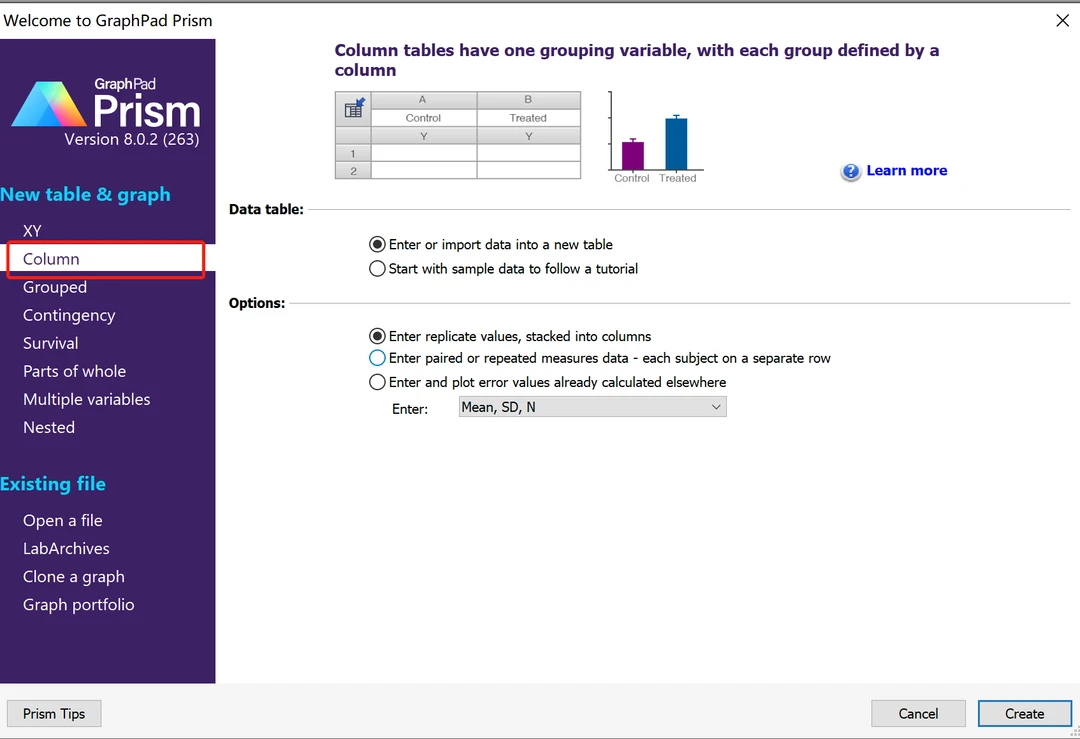Choose 'Clone a graph'
The height and width of the screenshot is (739, 1080).
click(x=74, y=577)
